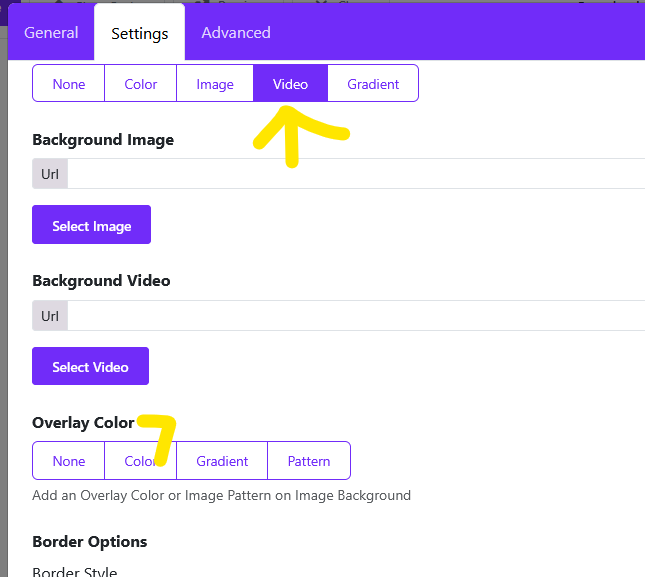Switch to the Advanced tab
This screenshot has width=645, height=577.
[x=236, y=33]
